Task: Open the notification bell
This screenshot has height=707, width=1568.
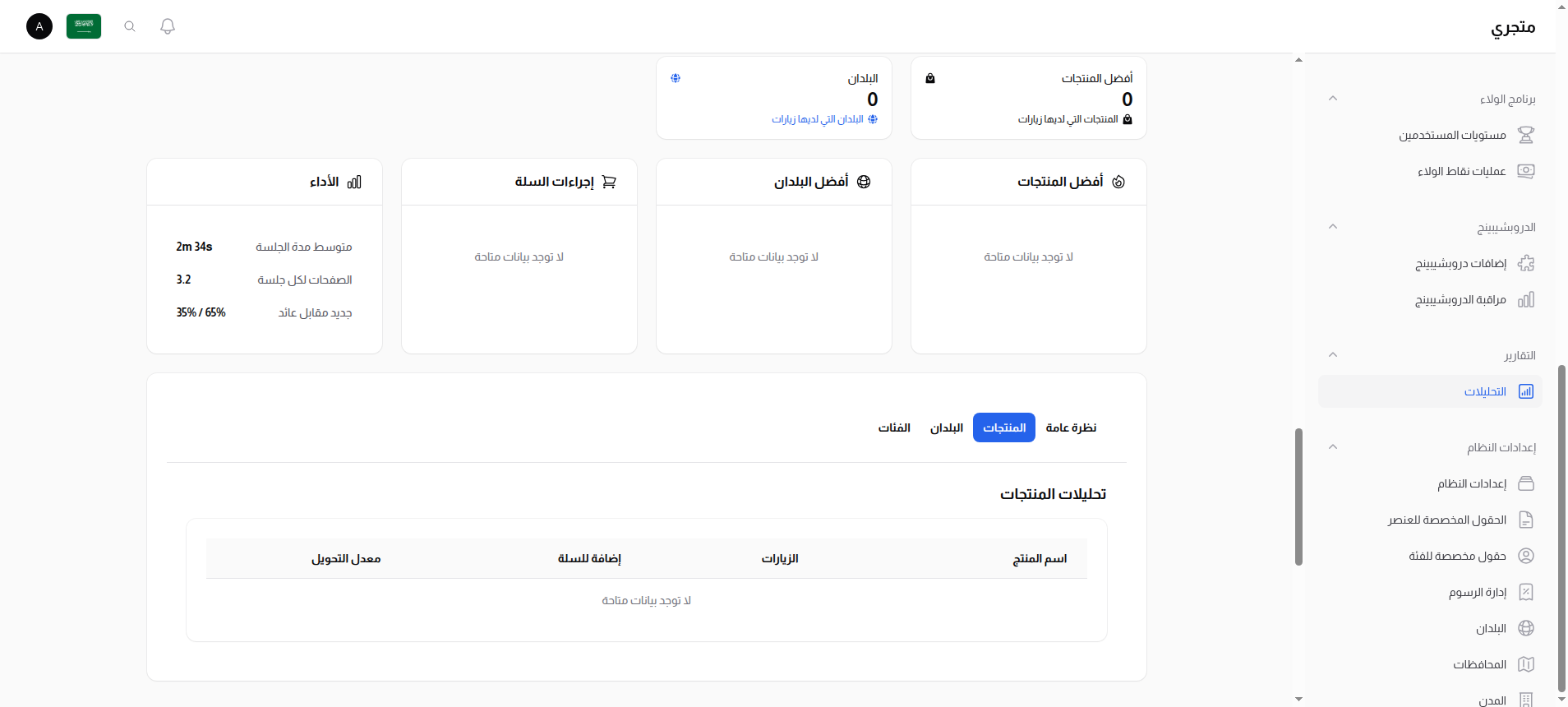Action: point(167,25)
